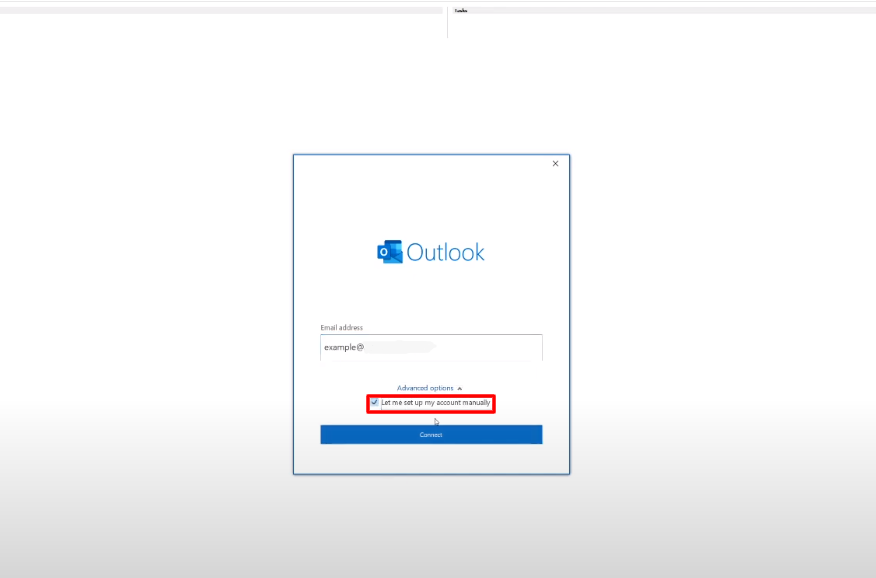Collapse the Advanced options expander

(429, 388)
